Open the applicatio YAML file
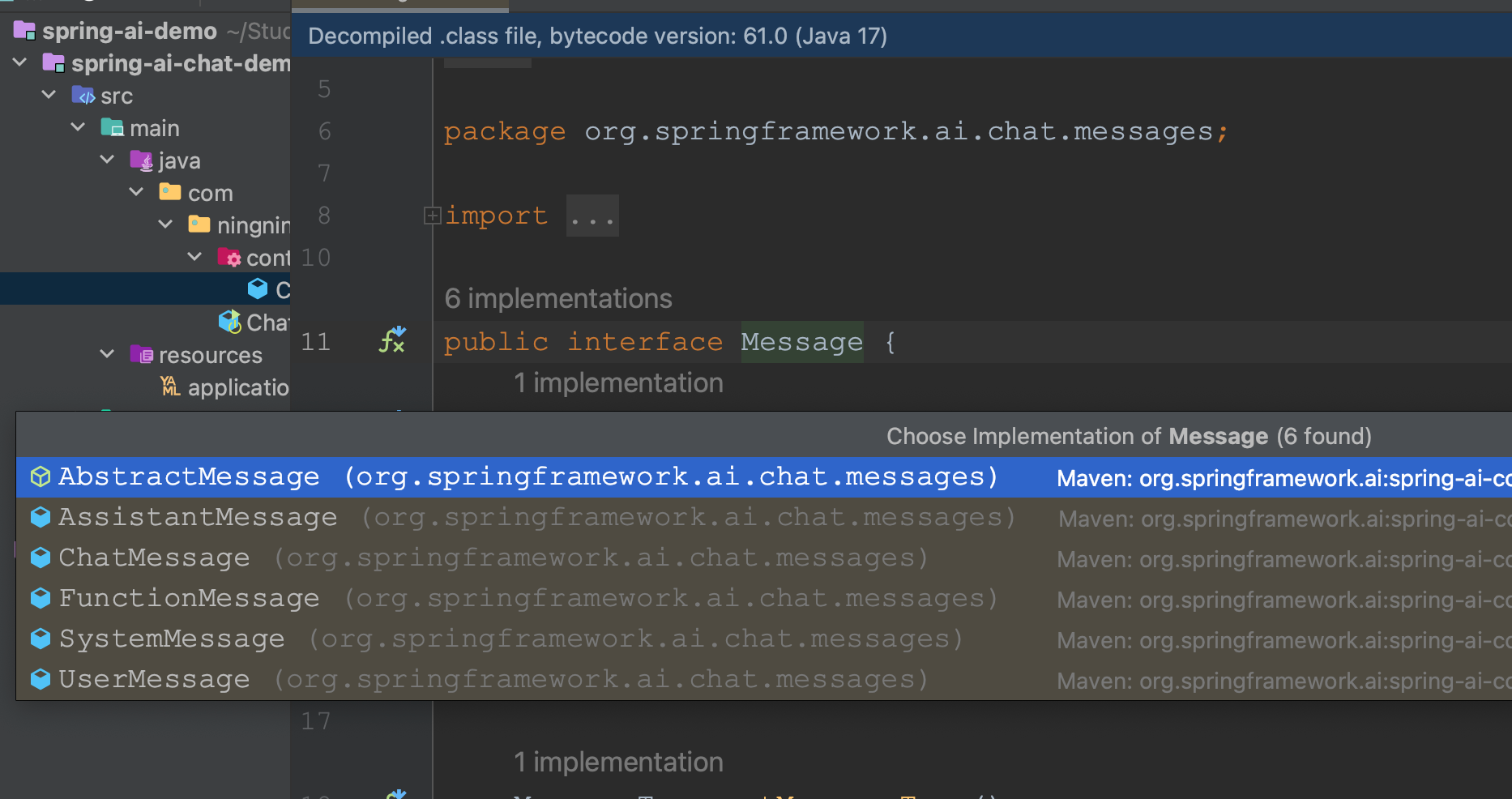This screenshot has height=799, width=1512. coord(238,388)
